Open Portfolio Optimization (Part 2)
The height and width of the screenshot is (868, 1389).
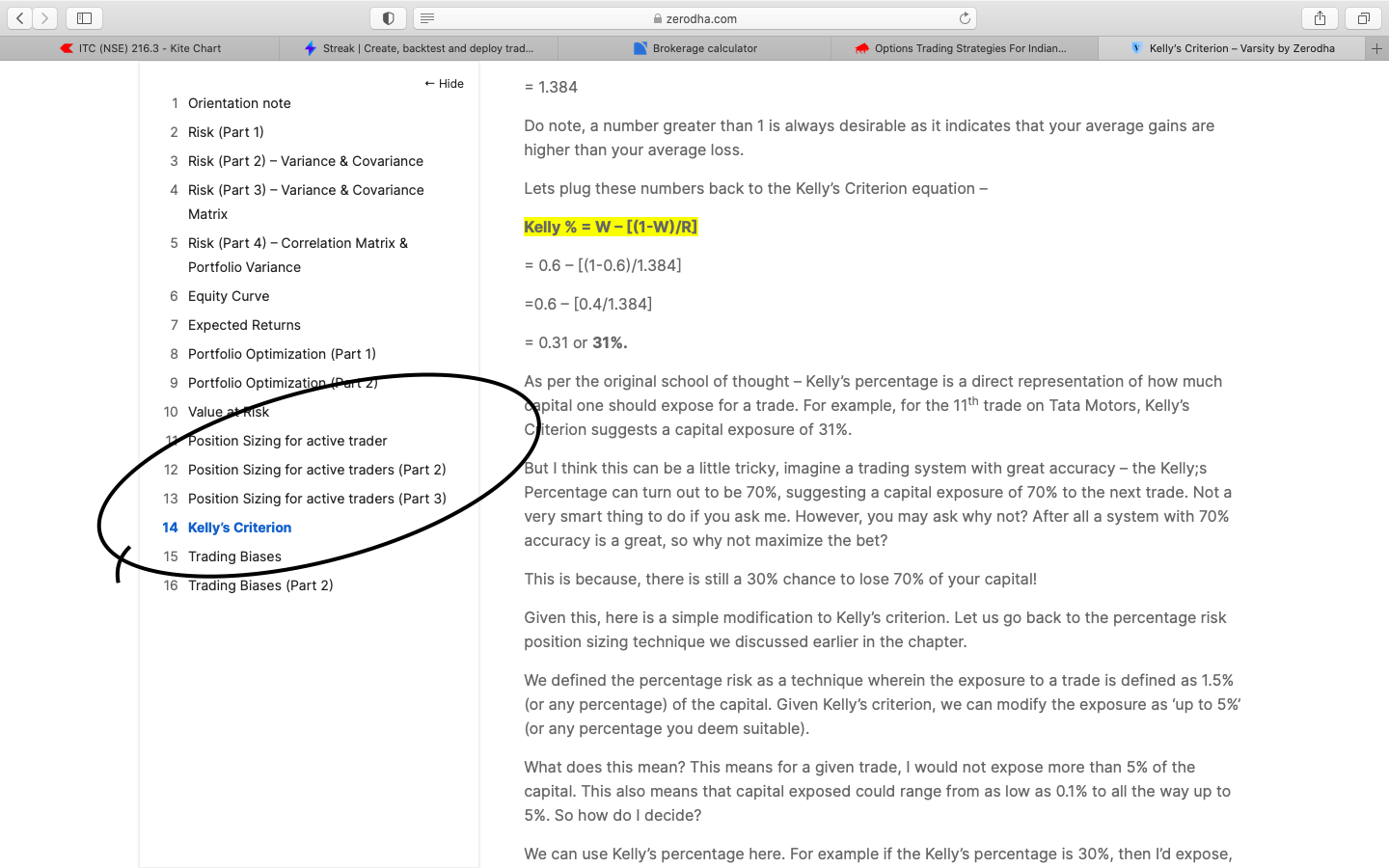283,383
